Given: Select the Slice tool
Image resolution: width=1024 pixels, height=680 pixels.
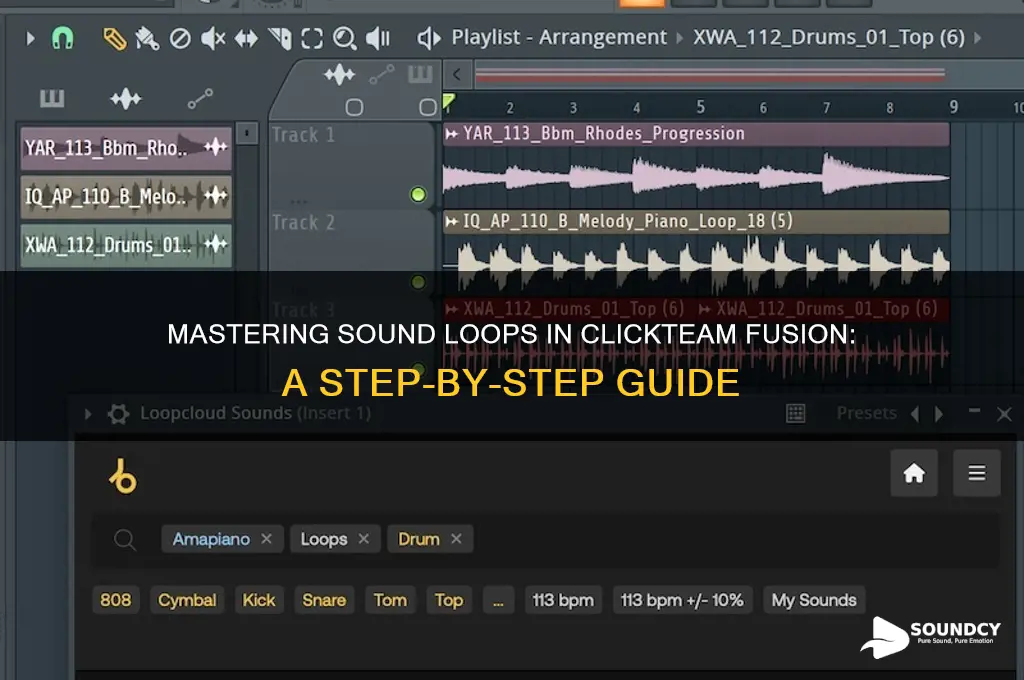Looking at the screenshot, I should pos(280,39).
